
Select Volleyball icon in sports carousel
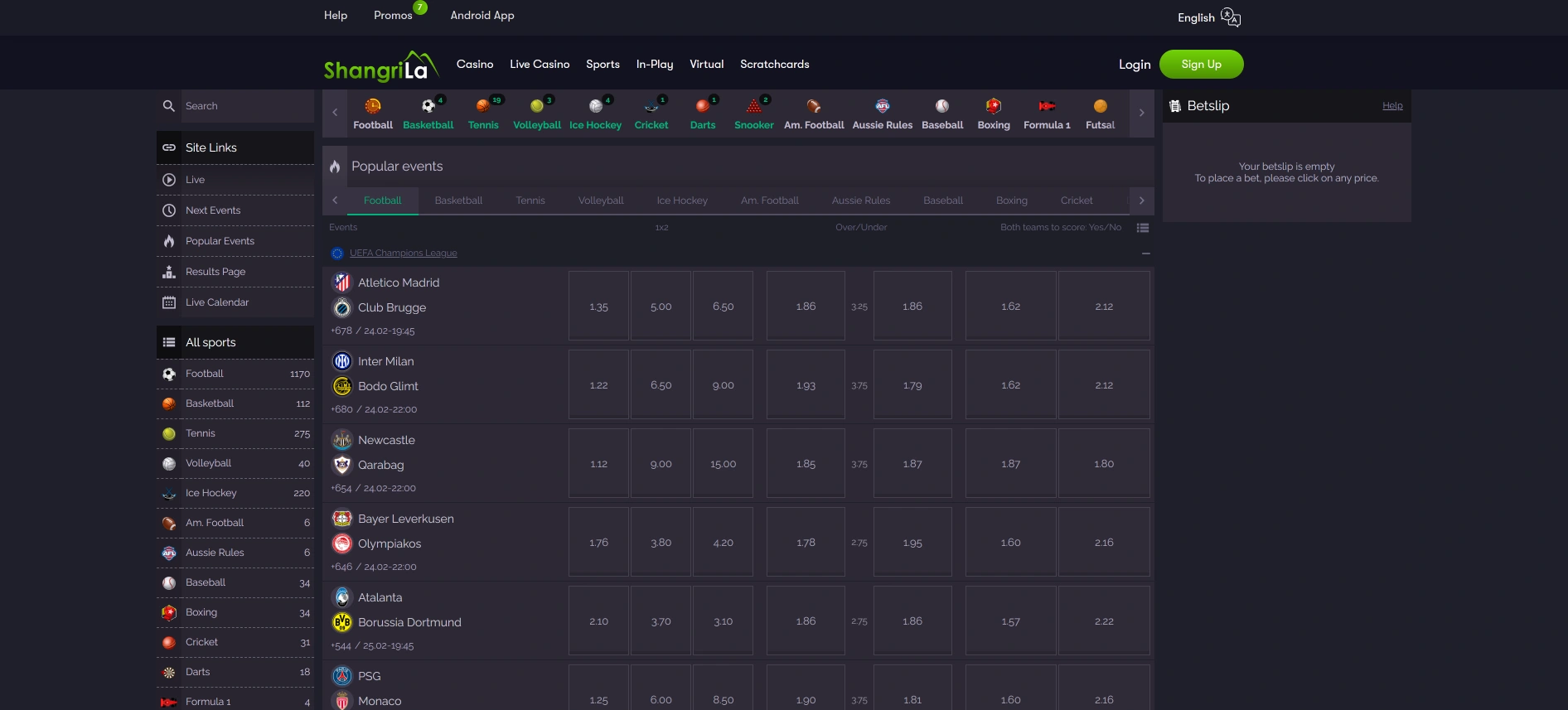click(537, 105)
